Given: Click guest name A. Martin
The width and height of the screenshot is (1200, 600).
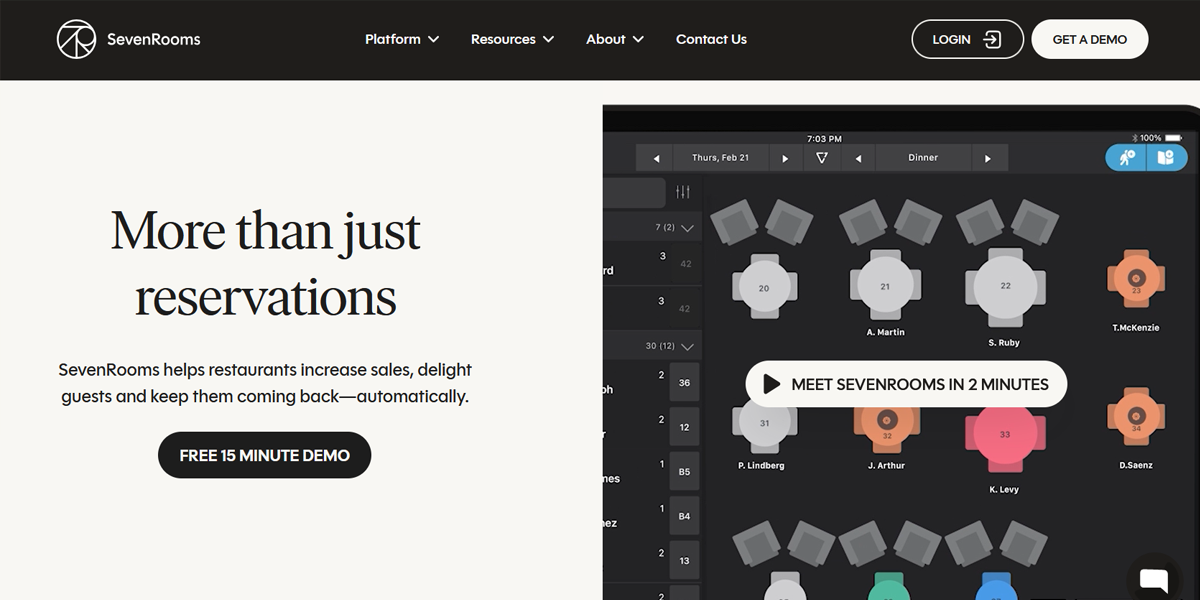Looking at the screenshot, I should coord(885,332).
